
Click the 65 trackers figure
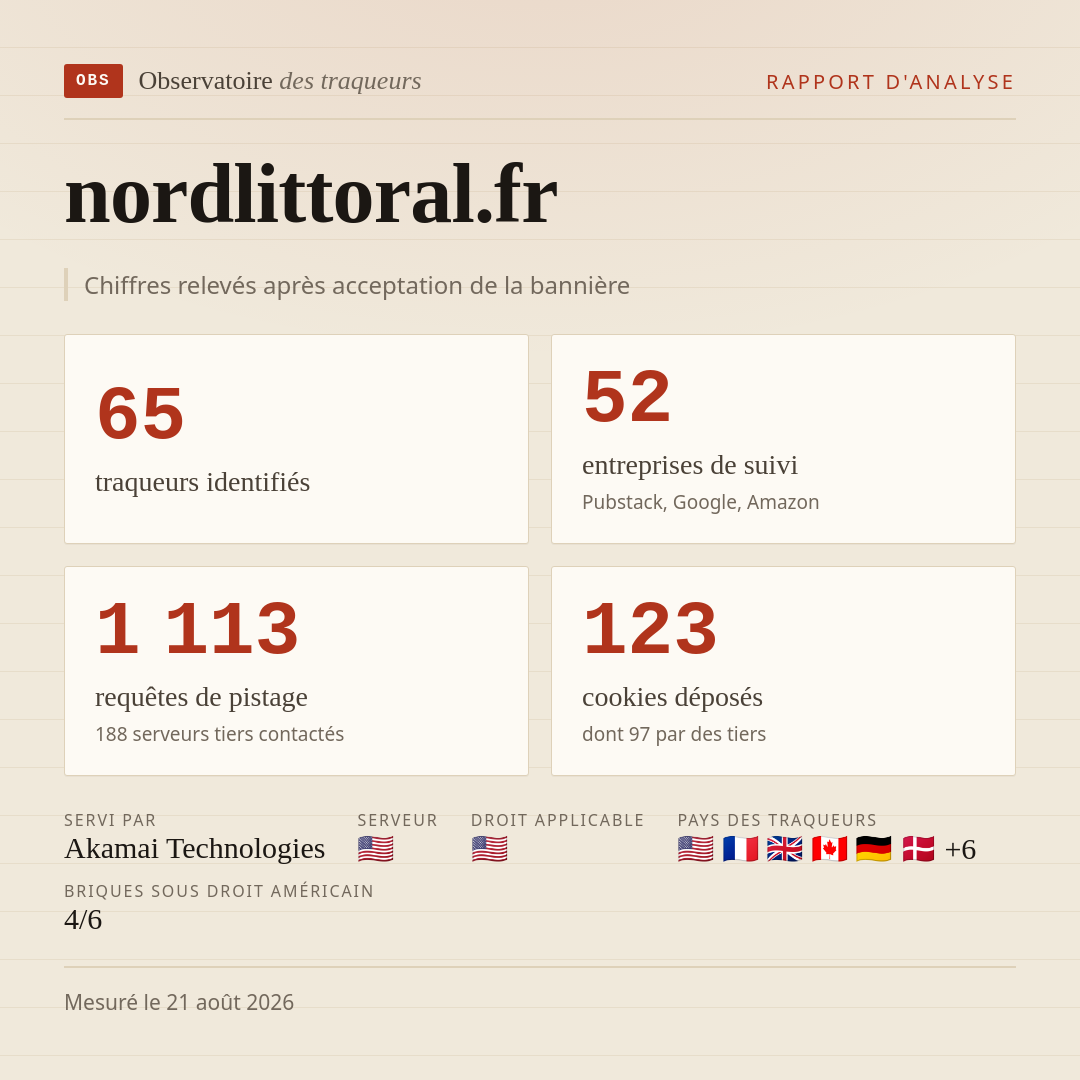coord(141,413)
